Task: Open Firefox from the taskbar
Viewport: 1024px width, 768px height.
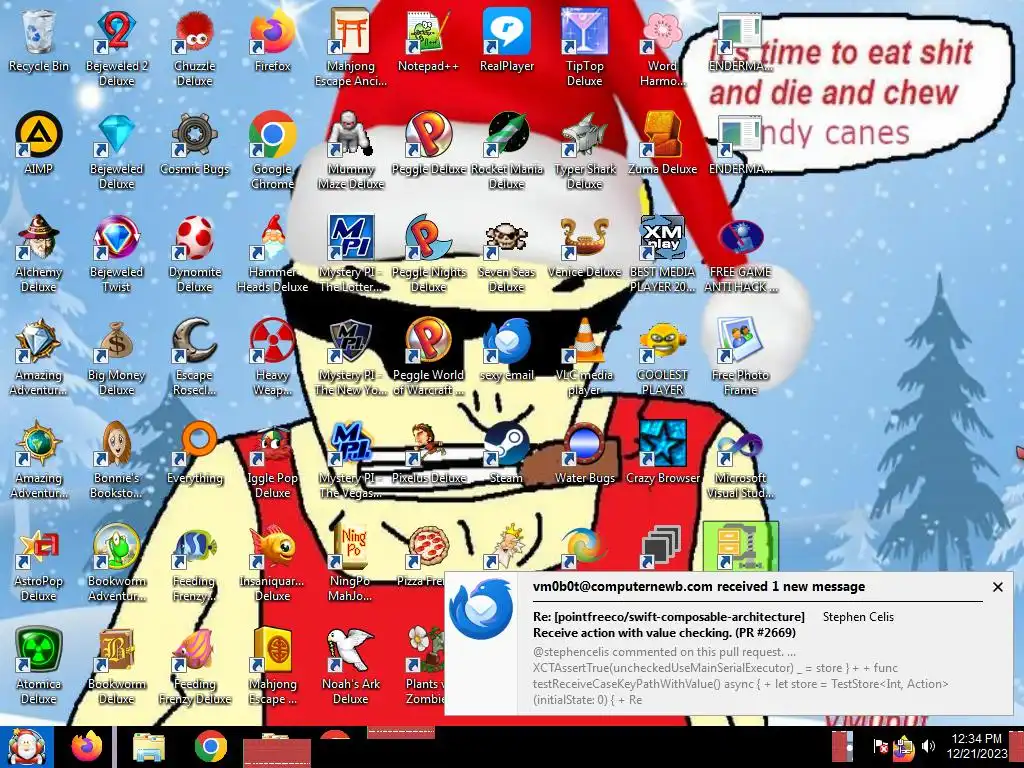Action: pyautogui.click(x=87, y=747)
